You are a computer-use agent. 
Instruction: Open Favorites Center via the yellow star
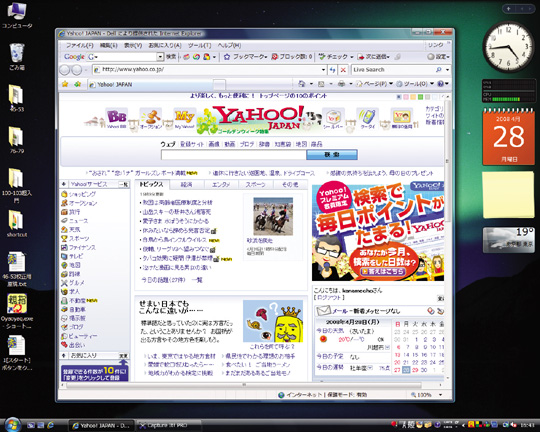click(x=65, y=84)
